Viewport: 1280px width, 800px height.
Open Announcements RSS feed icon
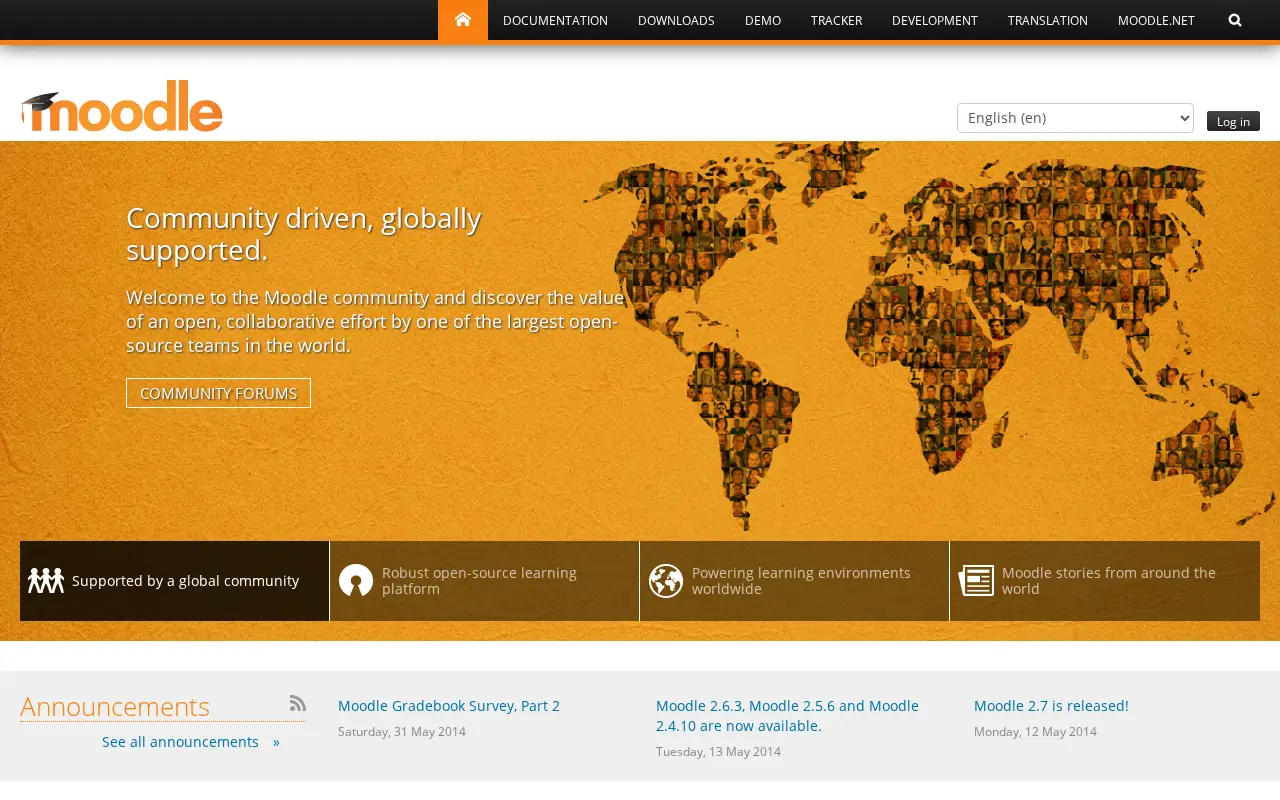click(x=298, y=703)
